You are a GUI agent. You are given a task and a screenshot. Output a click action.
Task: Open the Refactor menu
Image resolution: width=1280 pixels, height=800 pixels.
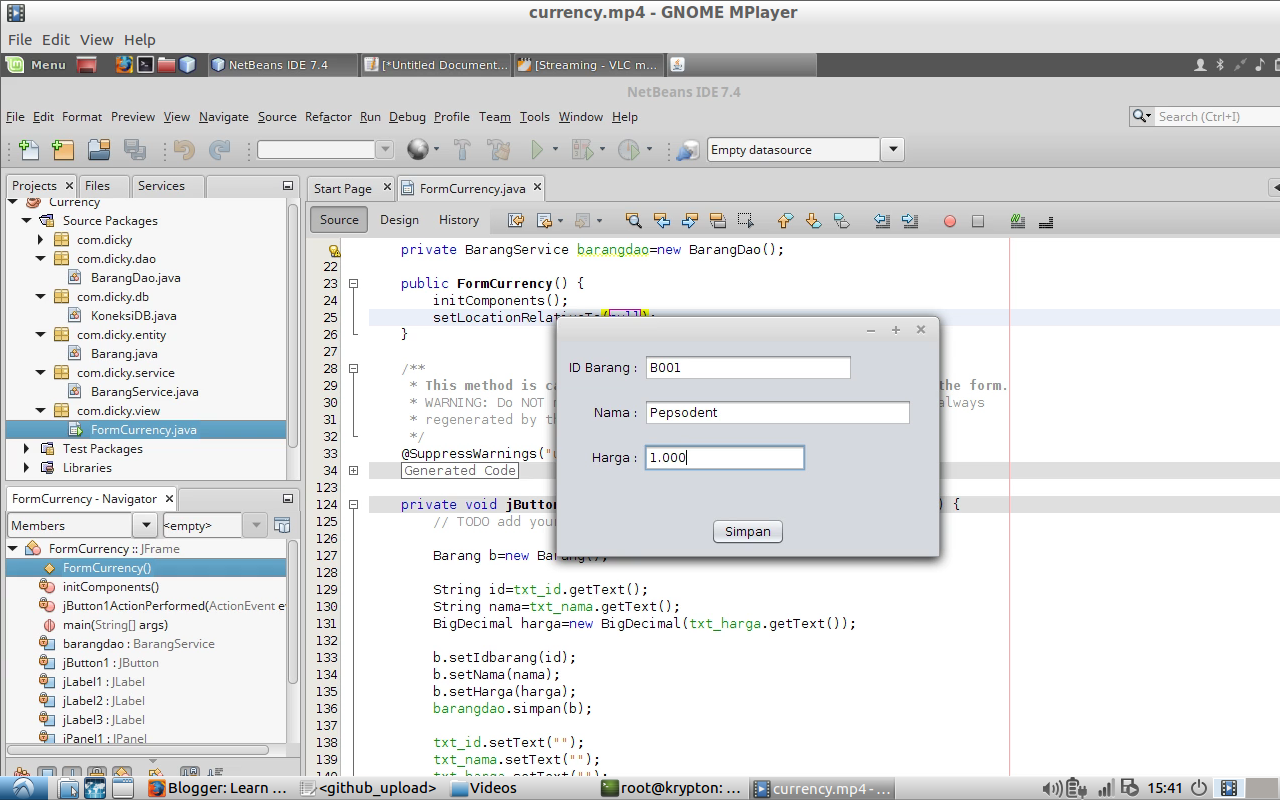[327, 117]
